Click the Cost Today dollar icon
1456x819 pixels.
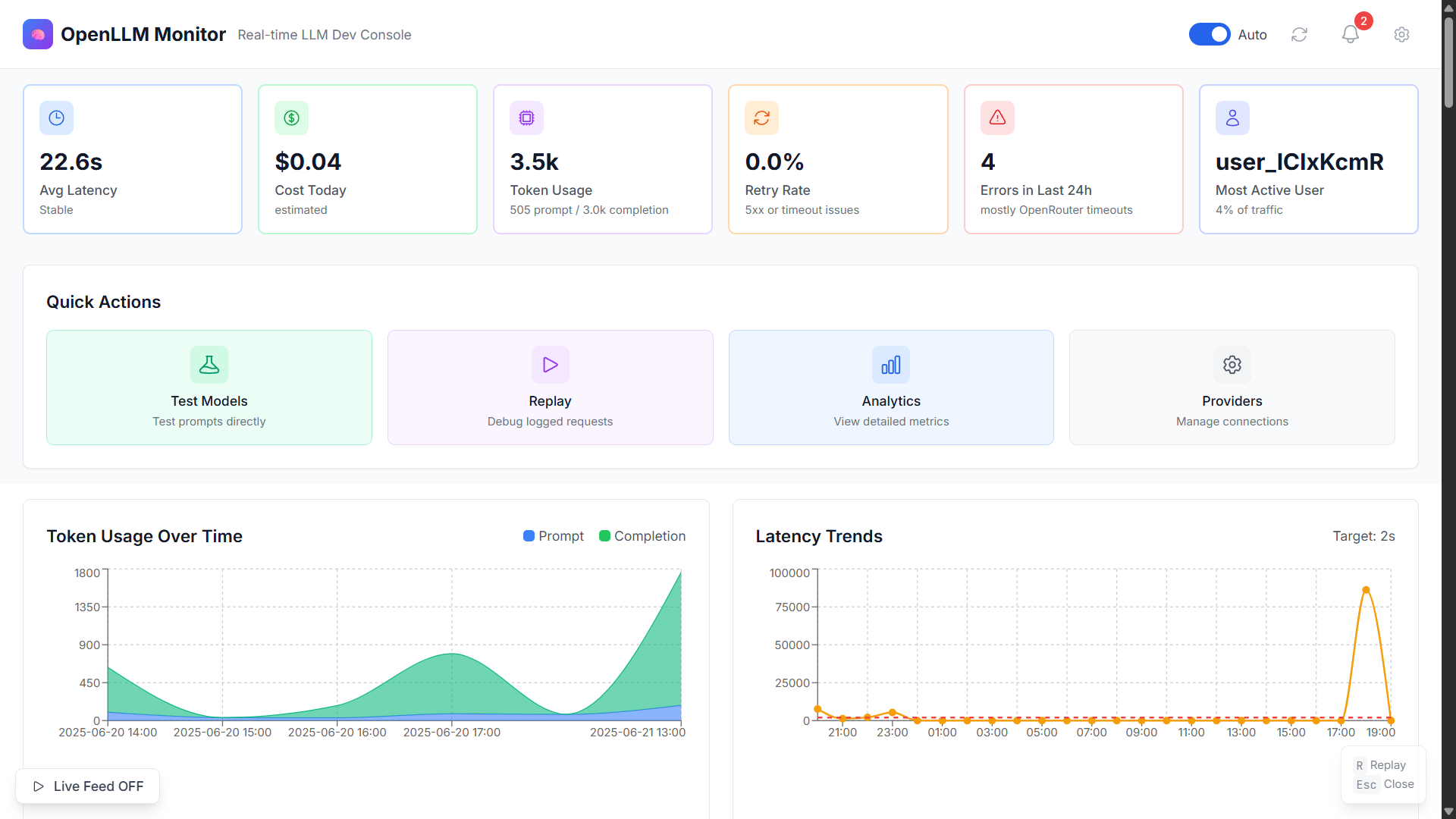tap(292, 118)
